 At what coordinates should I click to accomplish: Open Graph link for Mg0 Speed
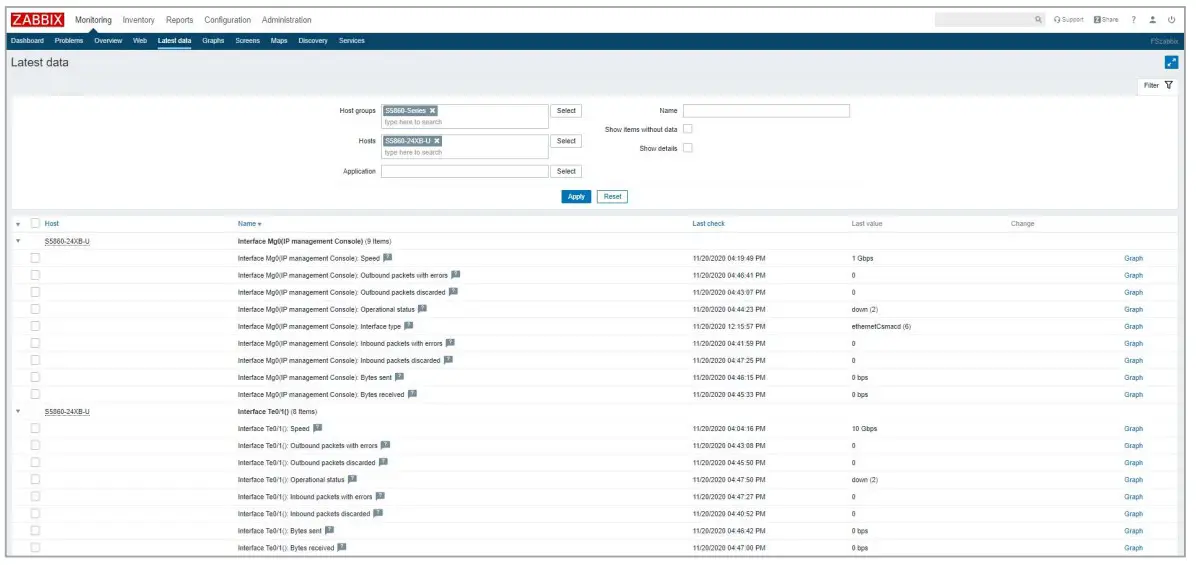pyautogui.click(x=1133, y=258)
